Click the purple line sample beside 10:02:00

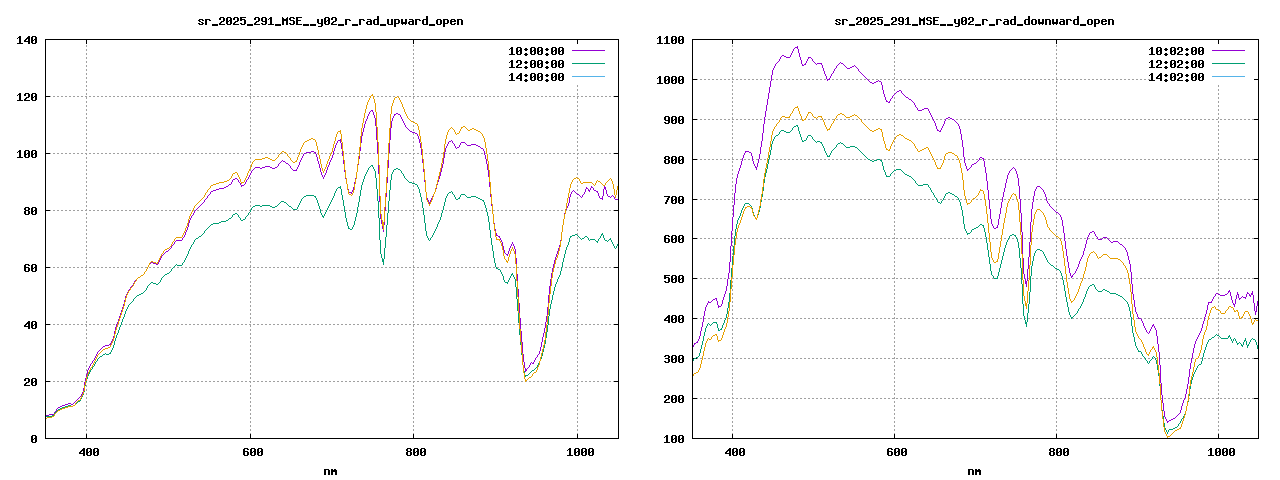[1229, 51]
